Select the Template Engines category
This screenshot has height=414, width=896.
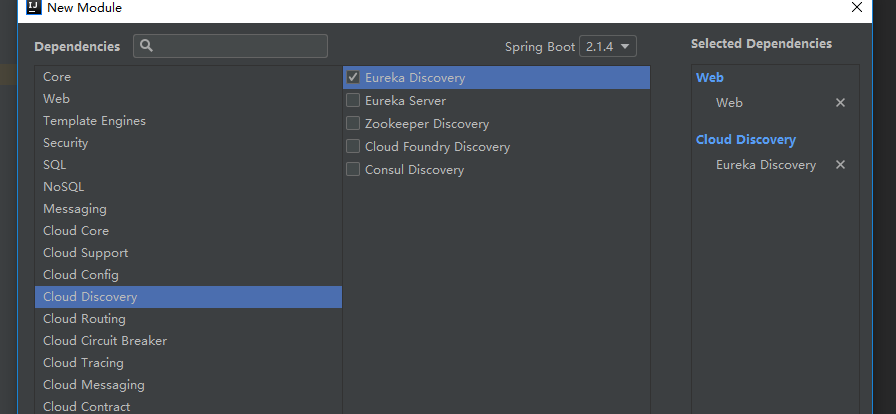[x=188, y=121]
